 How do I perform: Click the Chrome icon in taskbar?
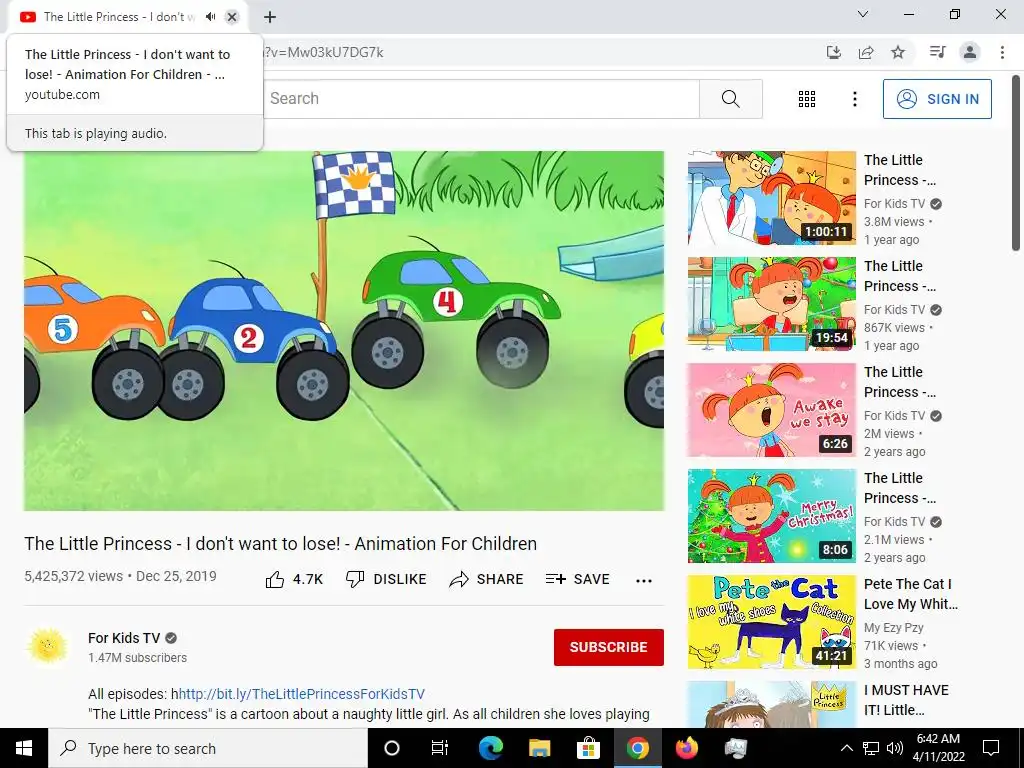637,748
